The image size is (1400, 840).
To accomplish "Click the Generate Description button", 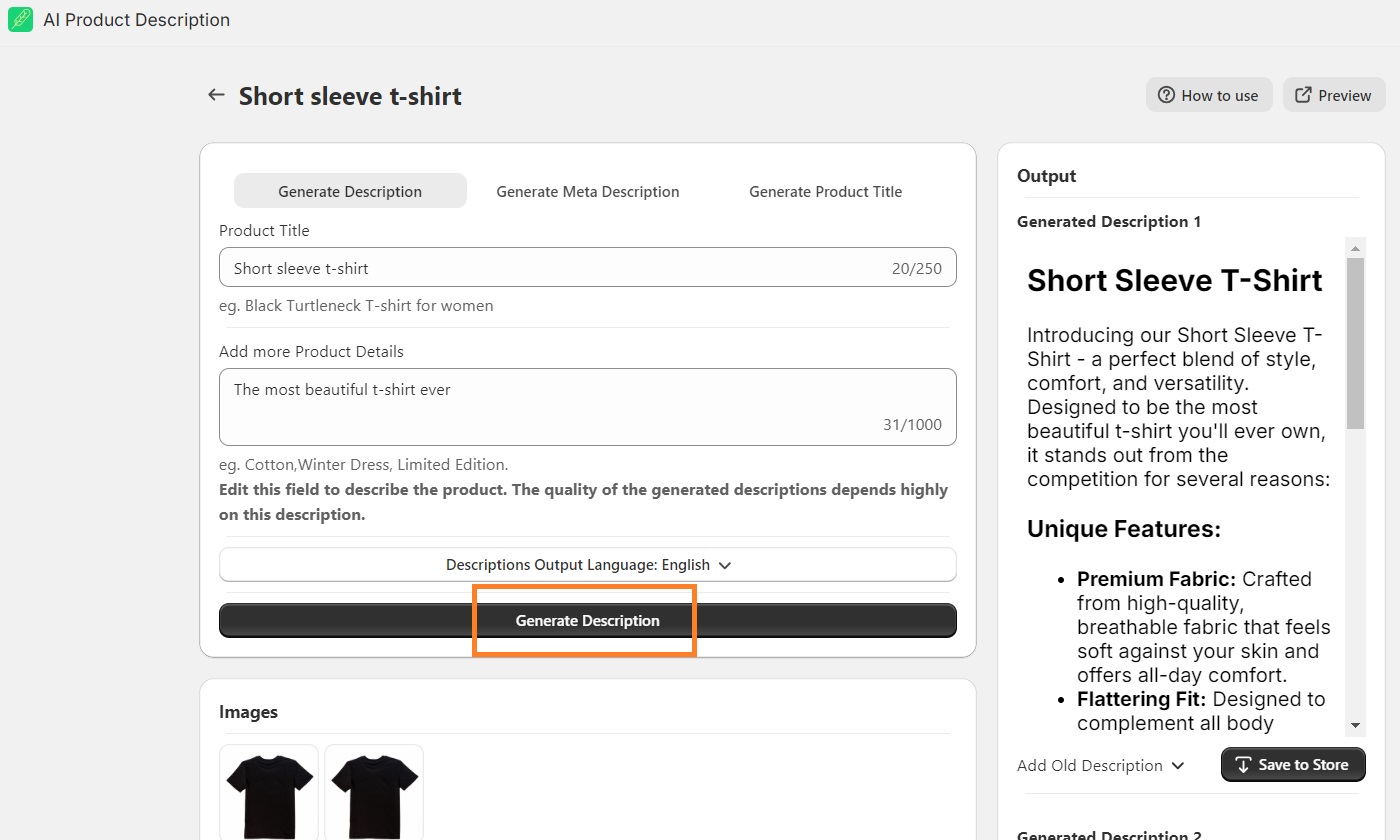I will pos(586,620).
